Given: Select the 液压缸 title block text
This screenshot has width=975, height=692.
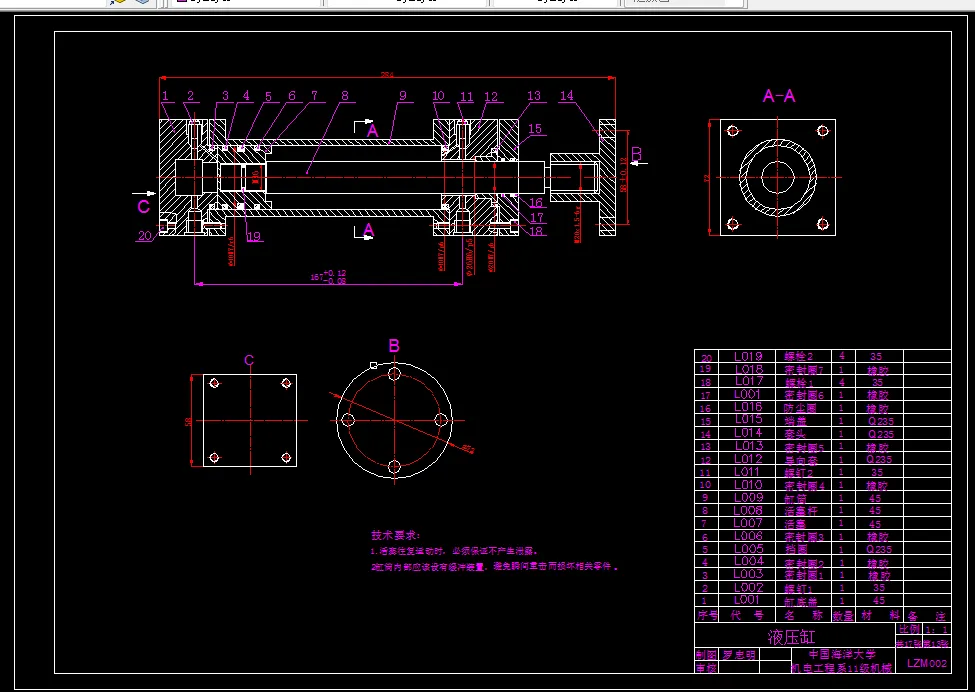Looking at the screenshot, I should pos(791,637).
